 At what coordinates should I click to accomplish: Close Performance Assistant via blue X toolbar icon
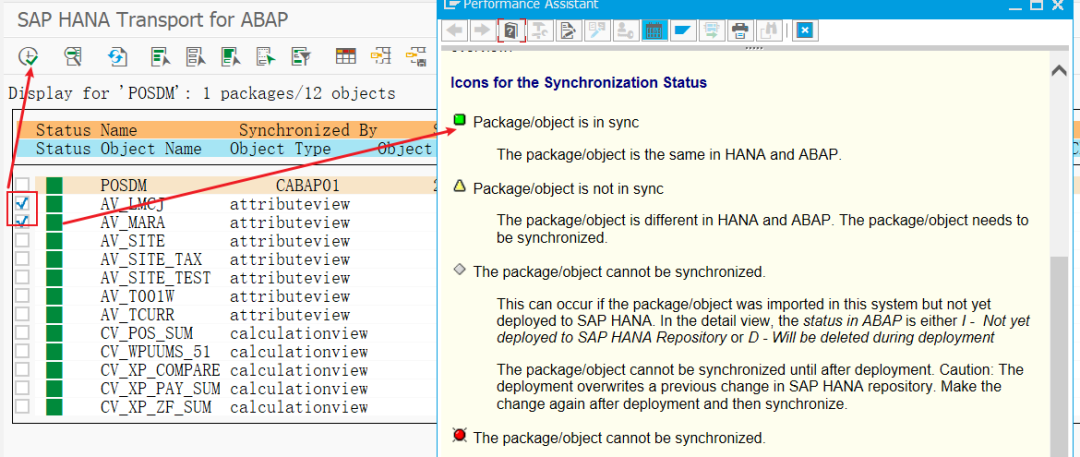(805, 30)
